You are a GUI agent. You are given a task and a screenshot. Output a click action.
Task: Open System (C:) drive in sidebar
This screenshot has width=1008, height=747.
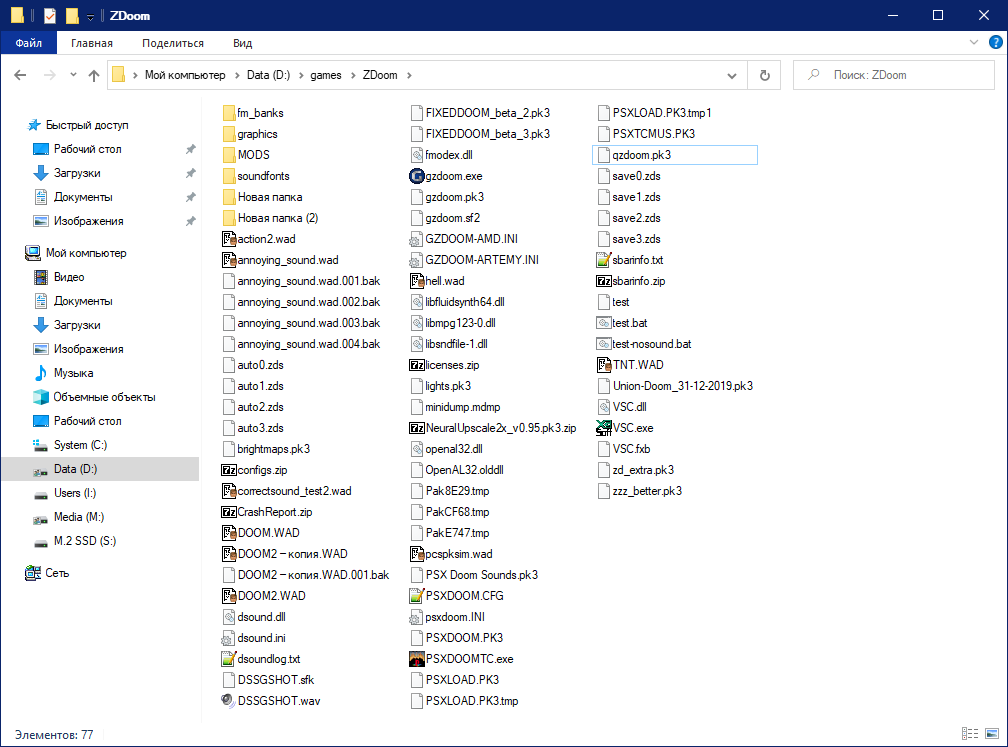coord(80,445)
